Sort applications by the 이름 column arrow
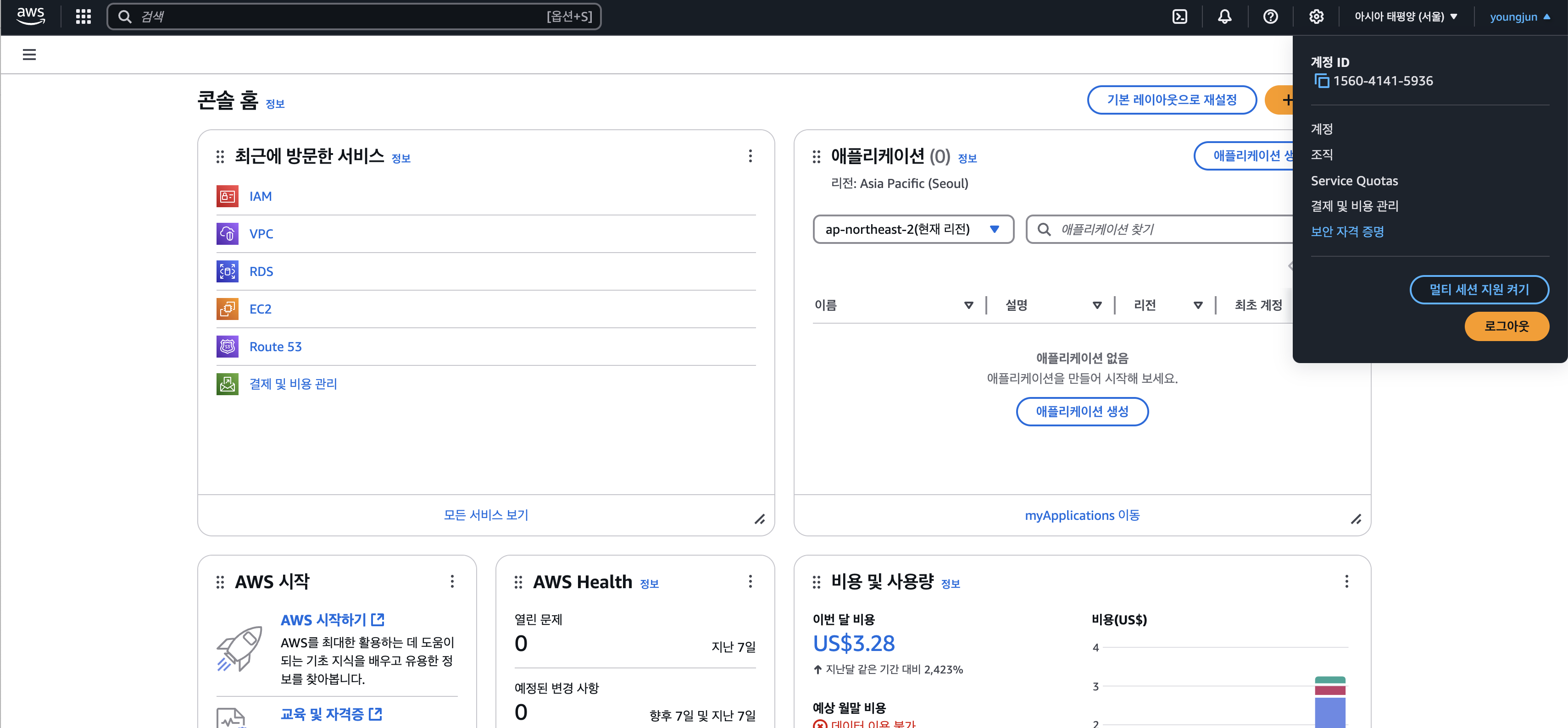The height and width of the screenshot is (728, 1568). pos(968,305)
